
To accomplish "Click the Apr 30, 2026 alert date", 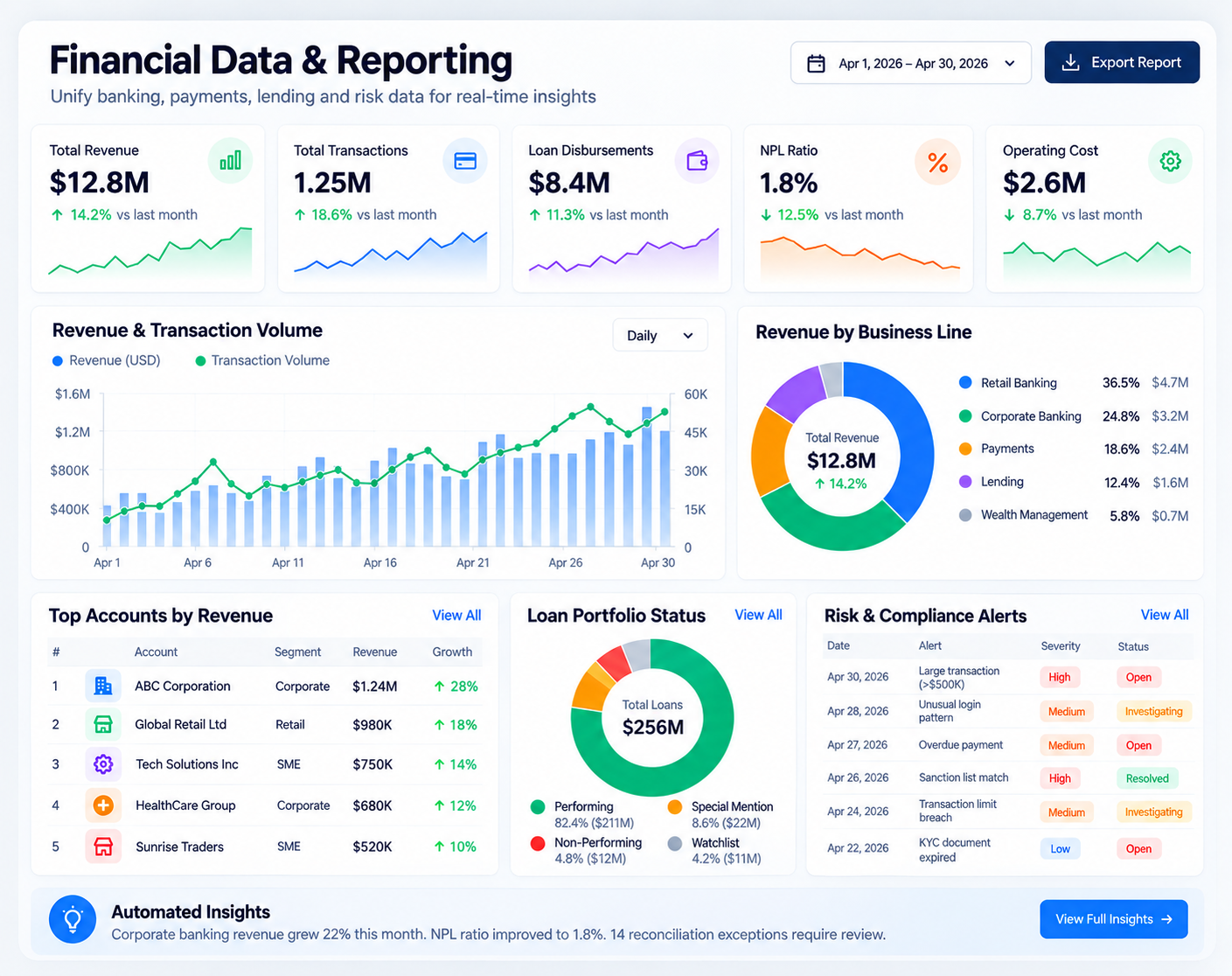I will (858, 677).
